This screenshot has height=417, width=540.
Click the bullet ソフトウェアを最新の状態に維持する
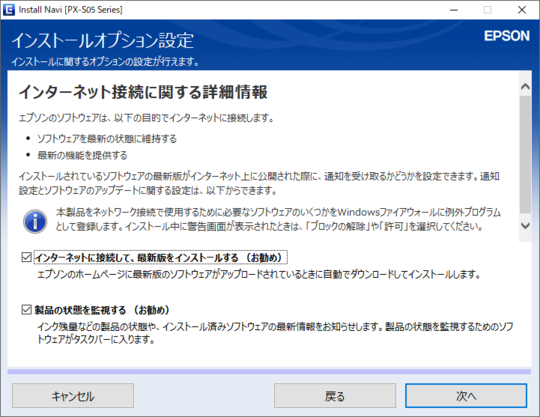(107, 139)
